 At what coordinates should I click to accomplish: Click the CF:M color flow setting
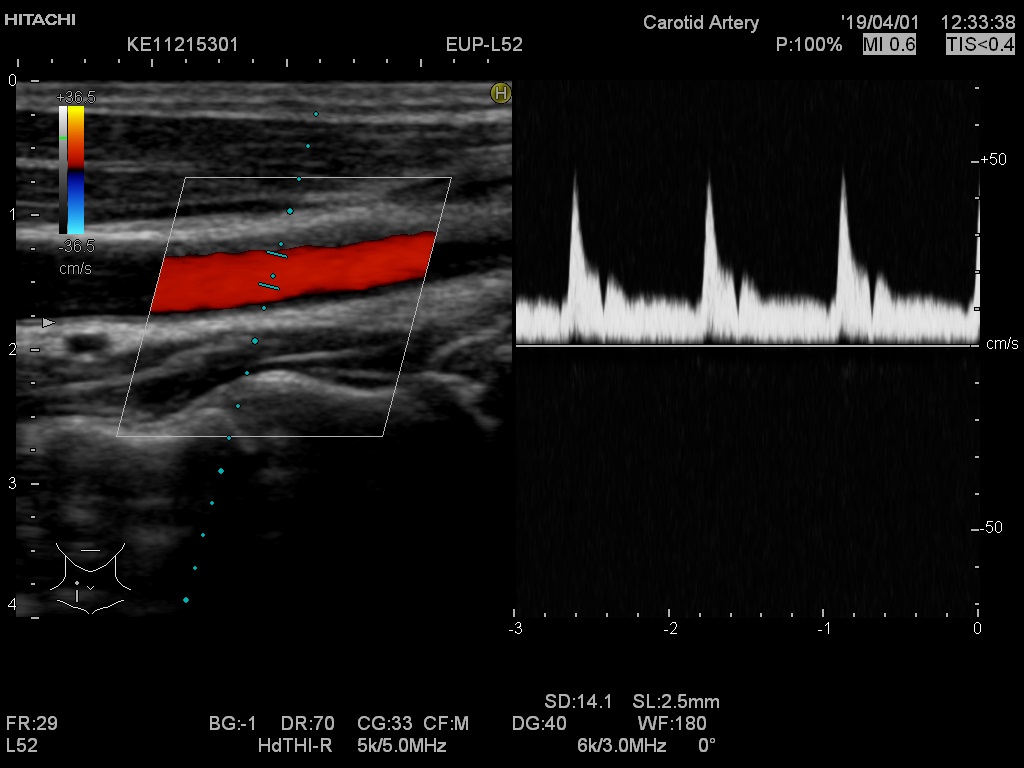(x=446, y=723)
